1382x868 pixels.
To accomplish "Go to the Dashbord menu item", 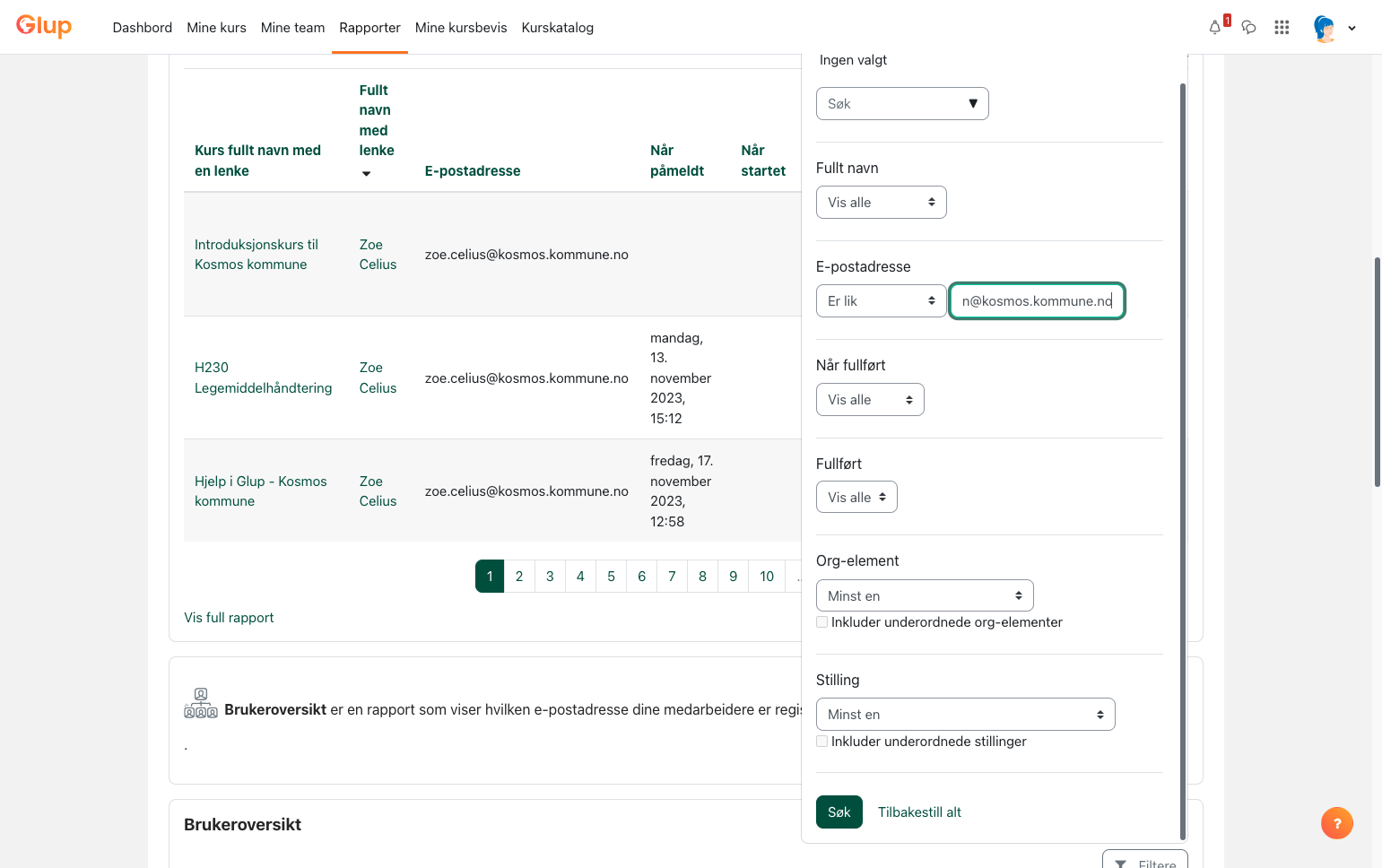I will click(x=143, y=27).
